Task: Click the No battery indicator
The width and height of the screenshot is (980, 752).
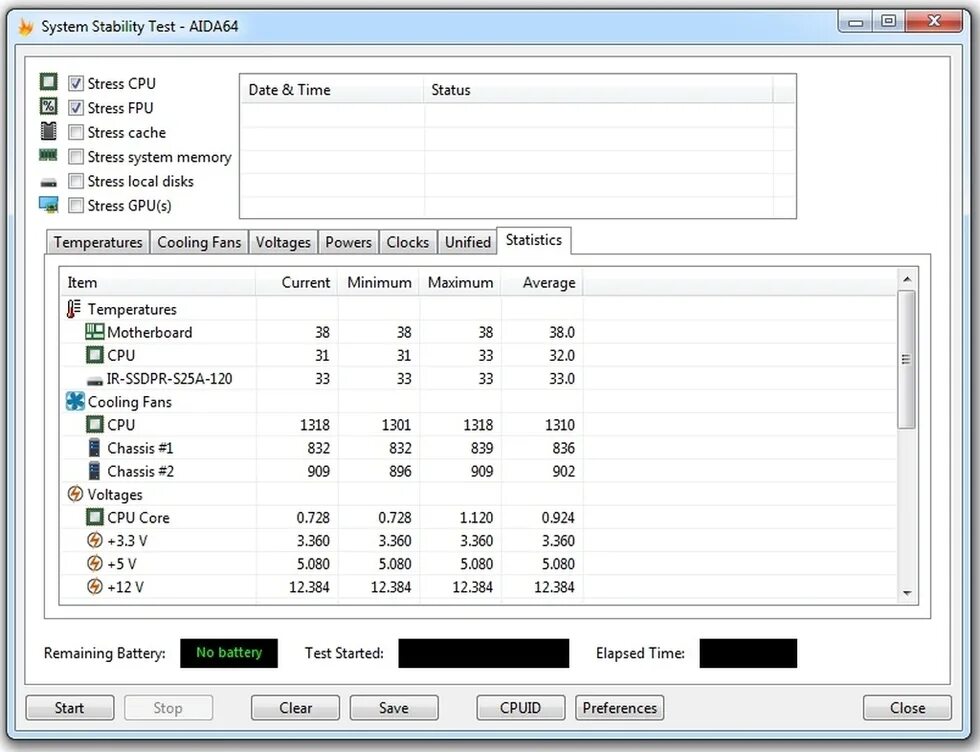Action: (x=229, y=653)
